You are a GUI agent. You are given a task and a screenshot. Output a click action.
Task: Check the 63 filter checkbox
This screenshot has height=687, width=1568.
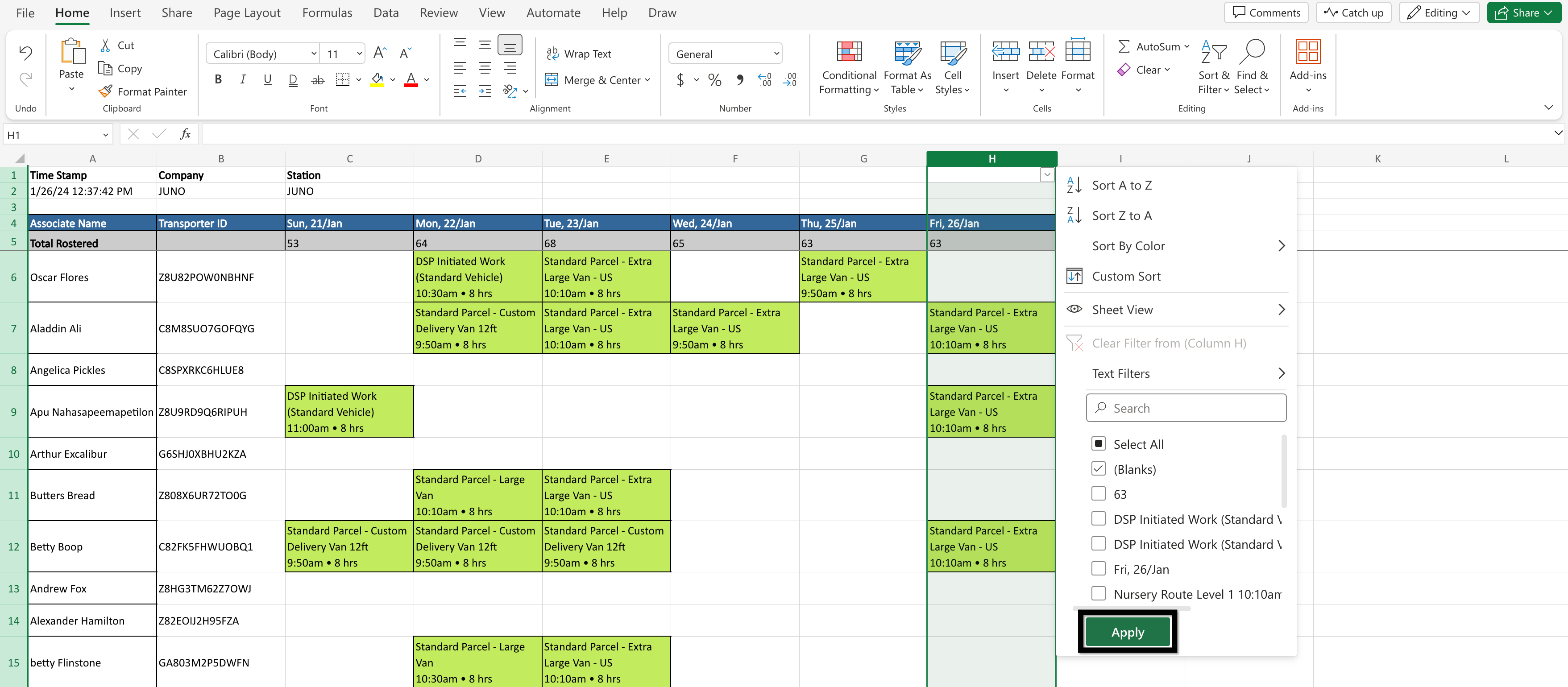click(x=1098, y=493)
